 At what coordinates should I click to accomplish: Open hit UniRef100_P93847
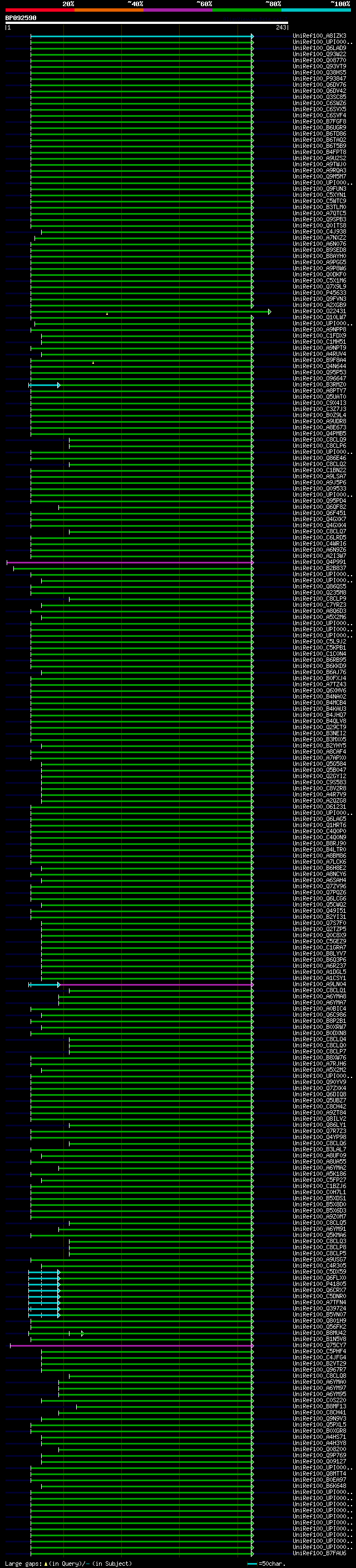click(x=319, y=78)
